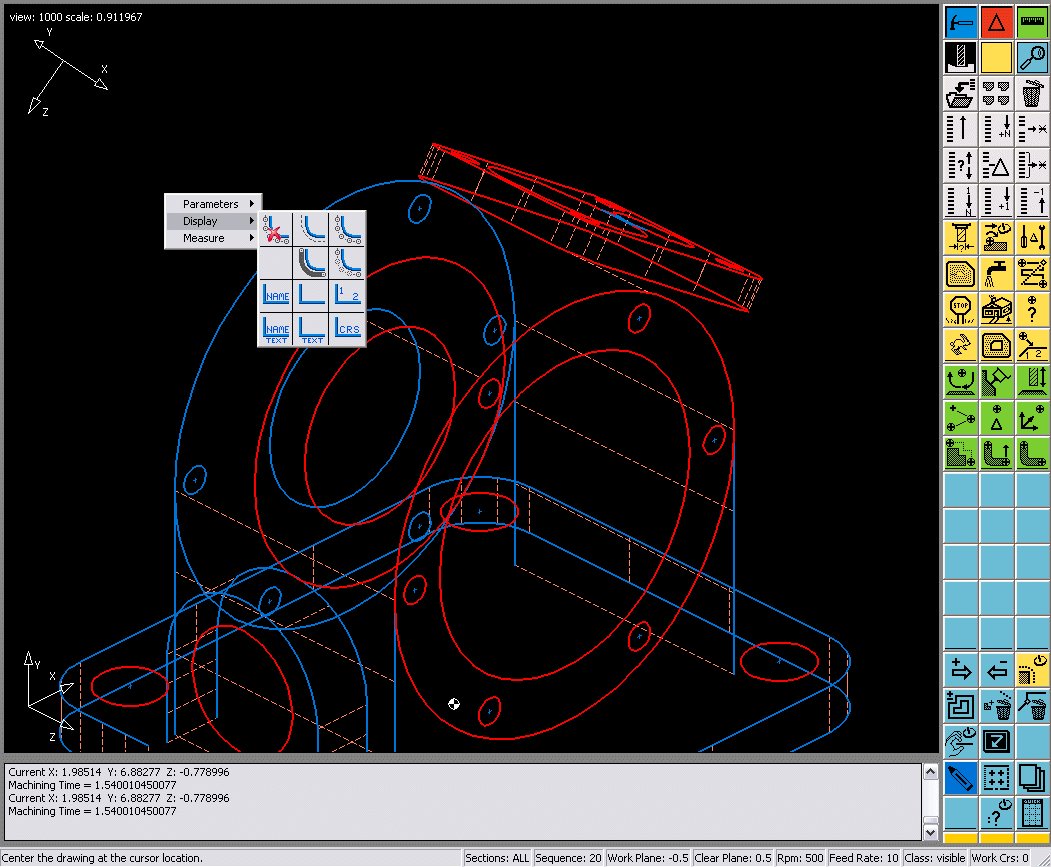Open the magnifying glass zoom tool
This screenshot has height=867, width=1051.
[x=1032, y=58]
